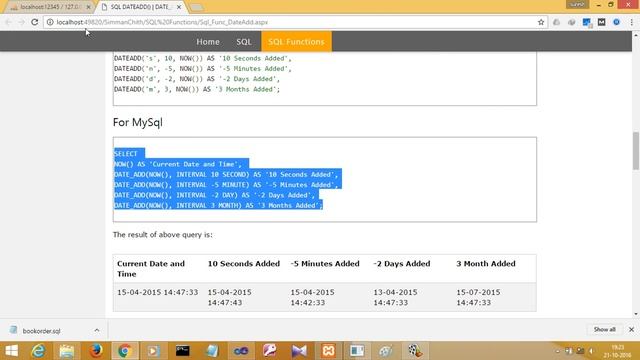Open the purple infinity taskbar icon

pyautogui.click(x=241, y=351)
